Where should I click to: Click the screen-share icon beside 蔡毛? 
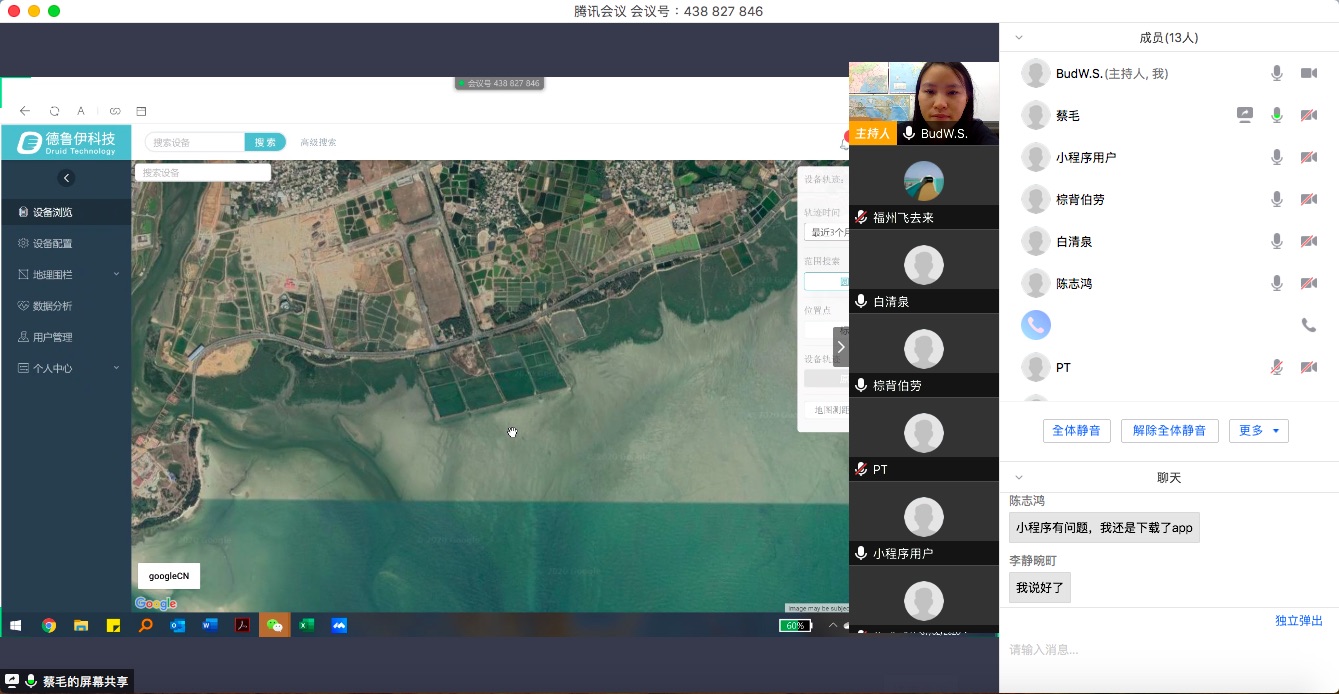click(x=1244, y=115)
